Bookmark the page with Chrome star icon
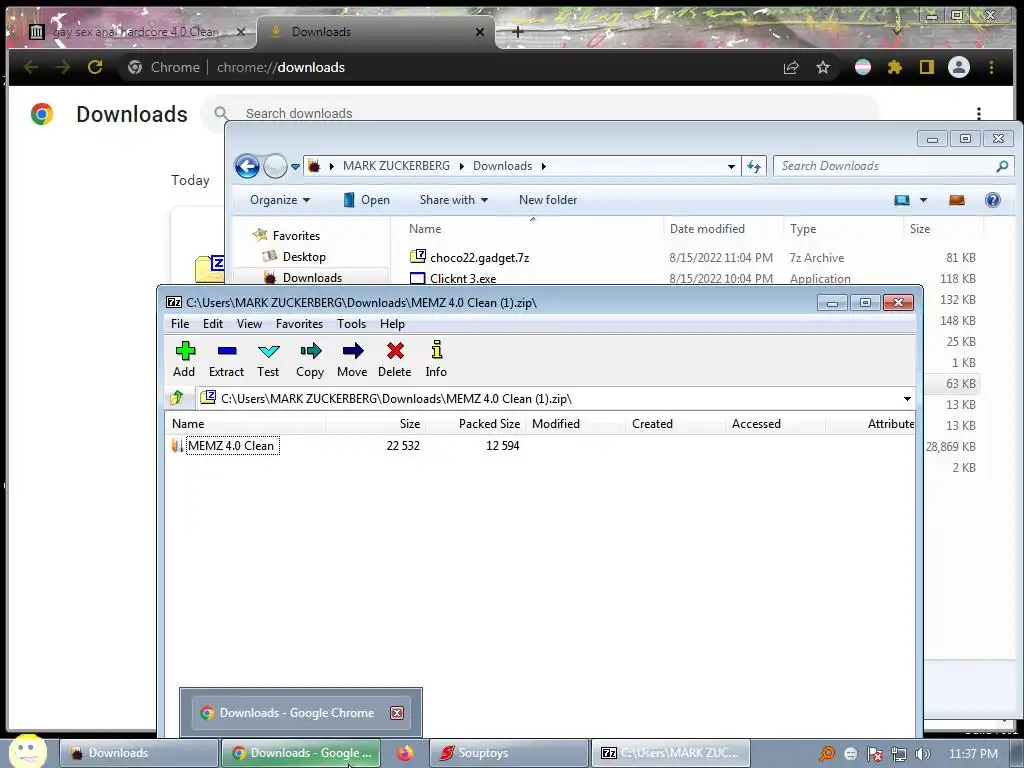 pyautogui.click(x=823, y=67)
